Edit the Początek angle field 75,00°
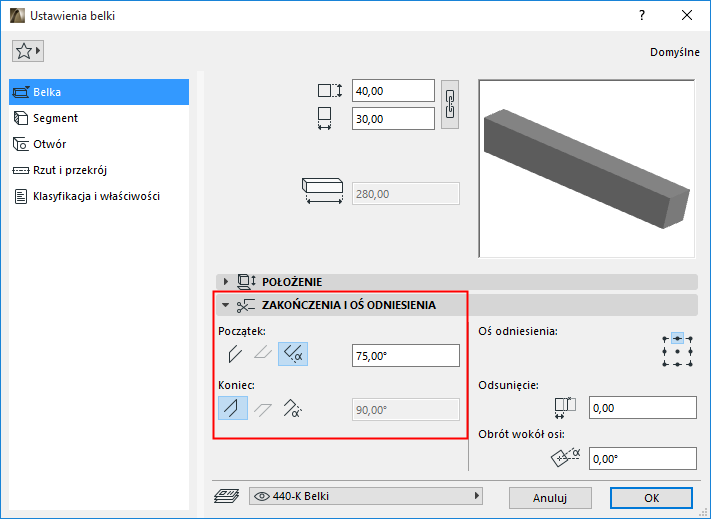This screenshot has width=711, height=519. point(406,356)
